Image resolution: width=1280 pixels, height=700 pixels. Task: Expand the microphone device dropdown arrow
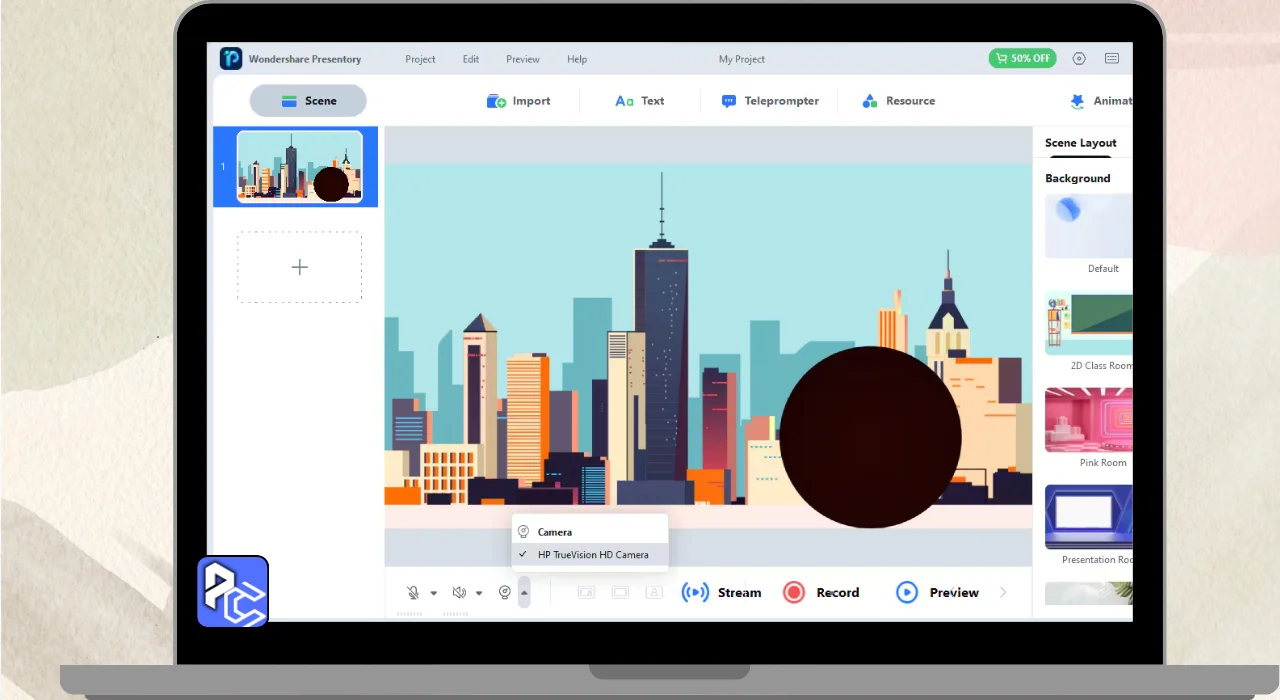(x=433, y=593)
